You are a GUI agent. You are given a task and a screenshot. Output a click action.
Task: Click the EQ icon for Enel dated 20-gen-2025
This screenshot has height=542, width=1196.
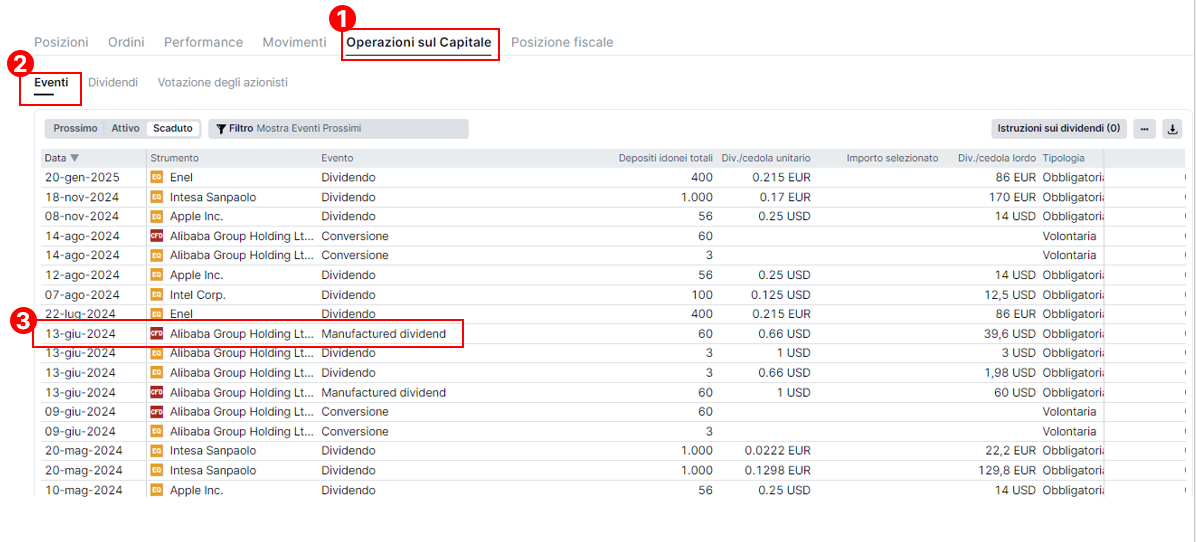[156, 177]
